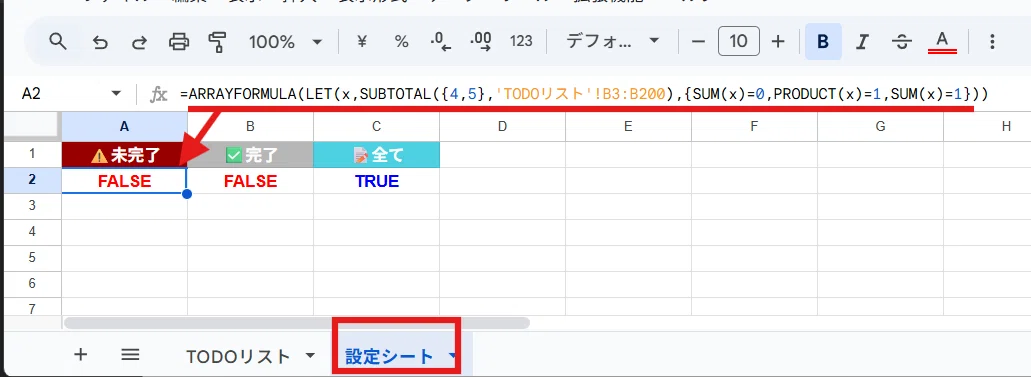Select column E header
This screenshot has height=377, width=1031.
click(629, 127)
